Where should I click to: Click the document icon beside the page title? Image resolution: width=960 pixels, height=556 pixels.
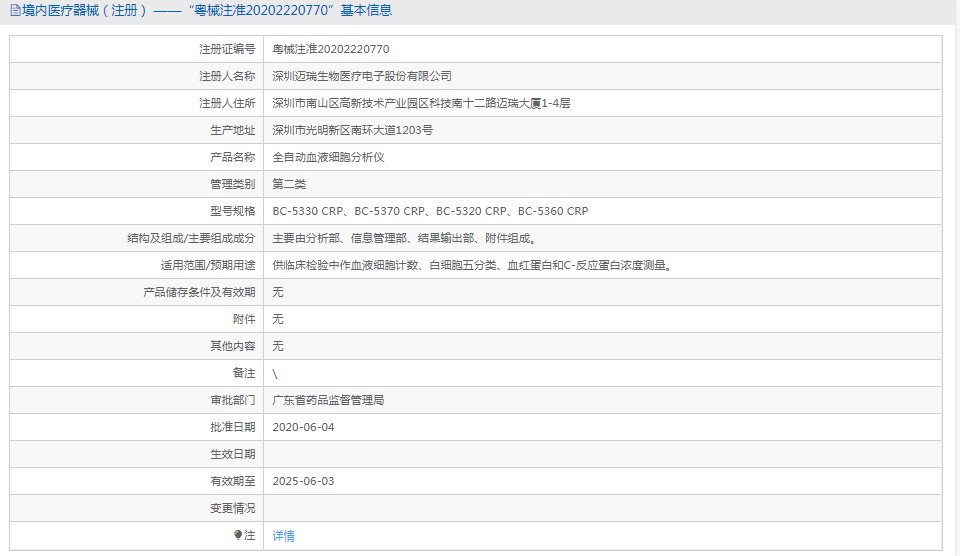(15, 10)
